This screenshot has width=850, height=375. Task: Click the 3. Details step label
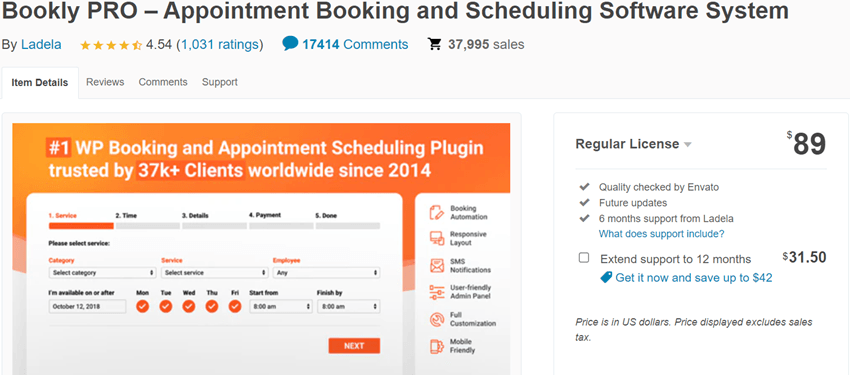click(195, 216)
